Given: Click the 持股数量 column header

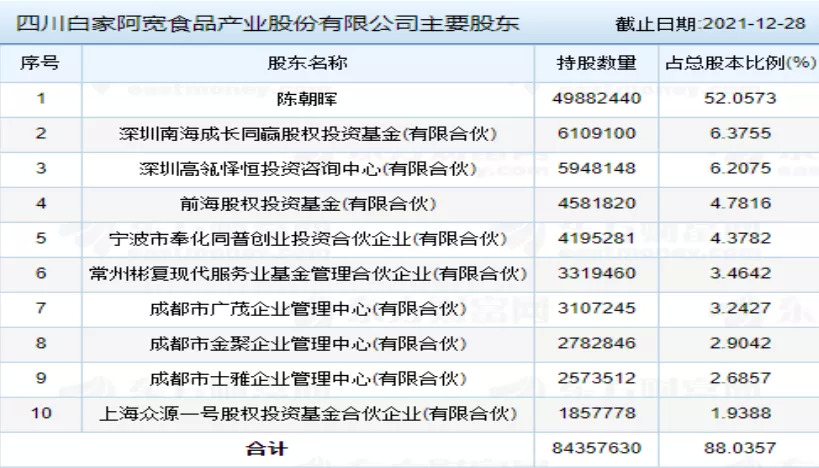Looking at the screenshot, I should tap(596, 63).
